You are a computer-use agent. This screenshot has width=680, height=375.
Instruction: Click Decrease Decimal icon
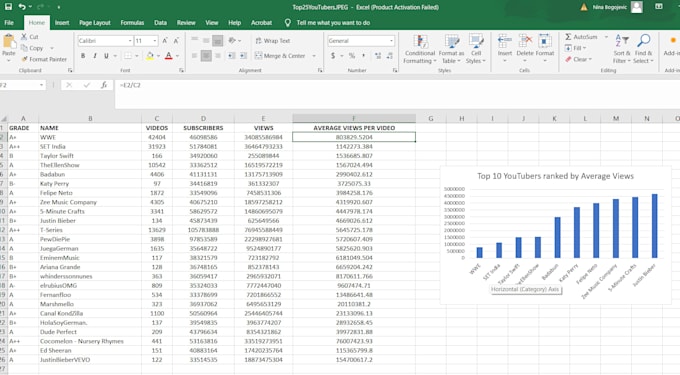389,55
